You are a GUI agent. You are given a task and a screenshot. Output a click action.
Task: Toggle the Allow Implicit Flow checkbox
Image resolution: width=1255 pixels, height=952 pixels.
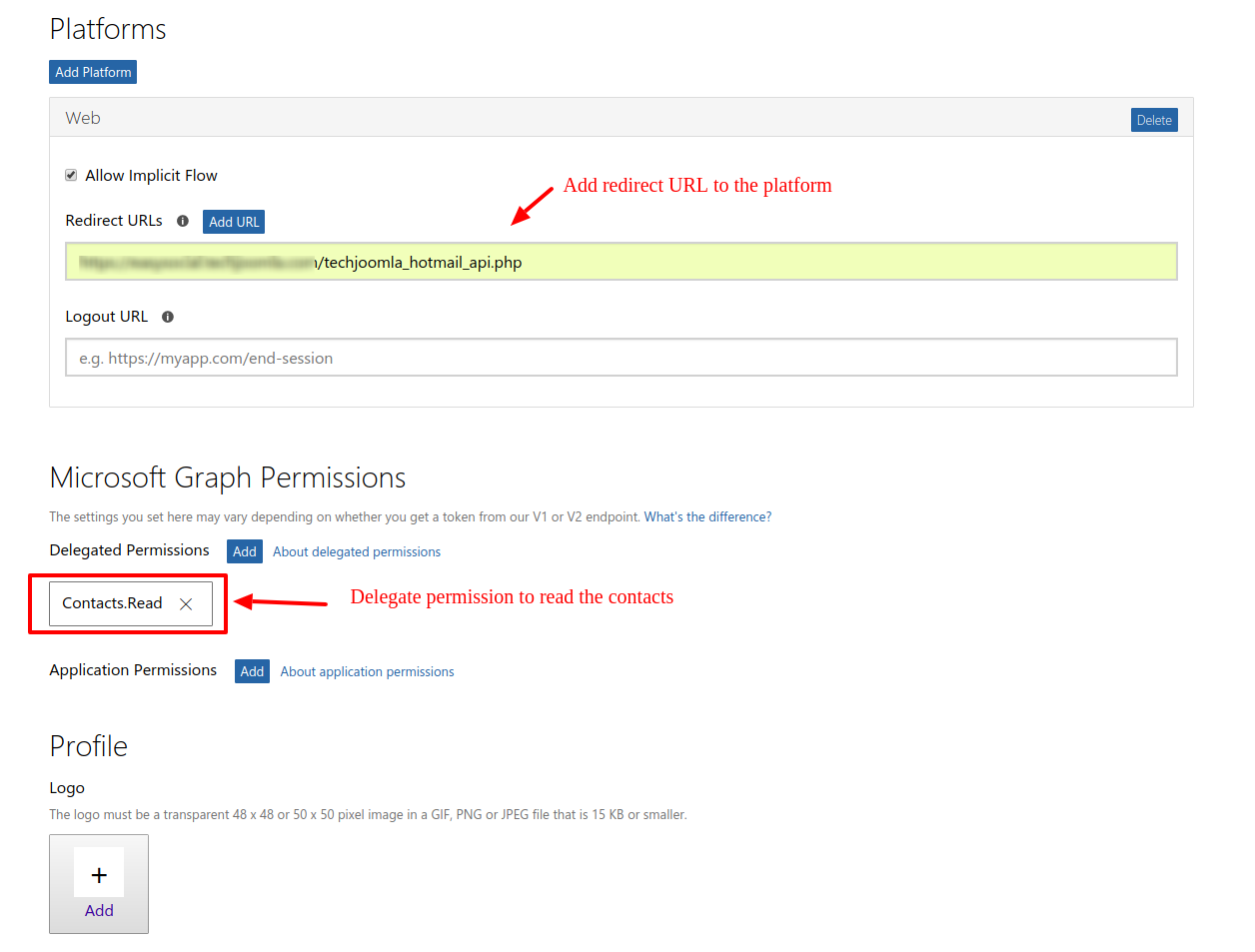coord(71,175)
